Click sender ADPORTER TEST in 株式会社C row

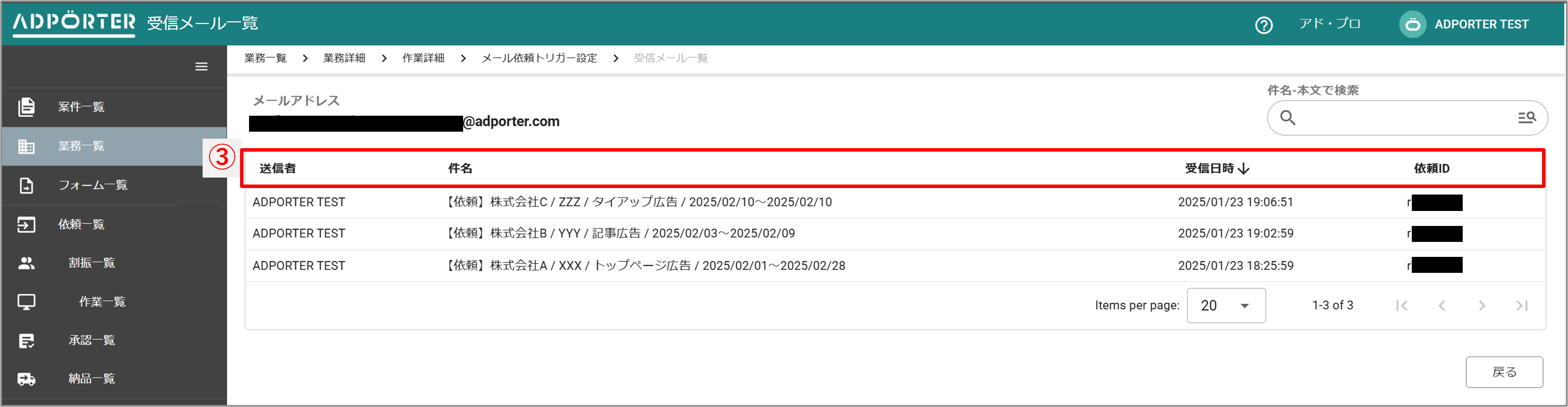[299, 202]
